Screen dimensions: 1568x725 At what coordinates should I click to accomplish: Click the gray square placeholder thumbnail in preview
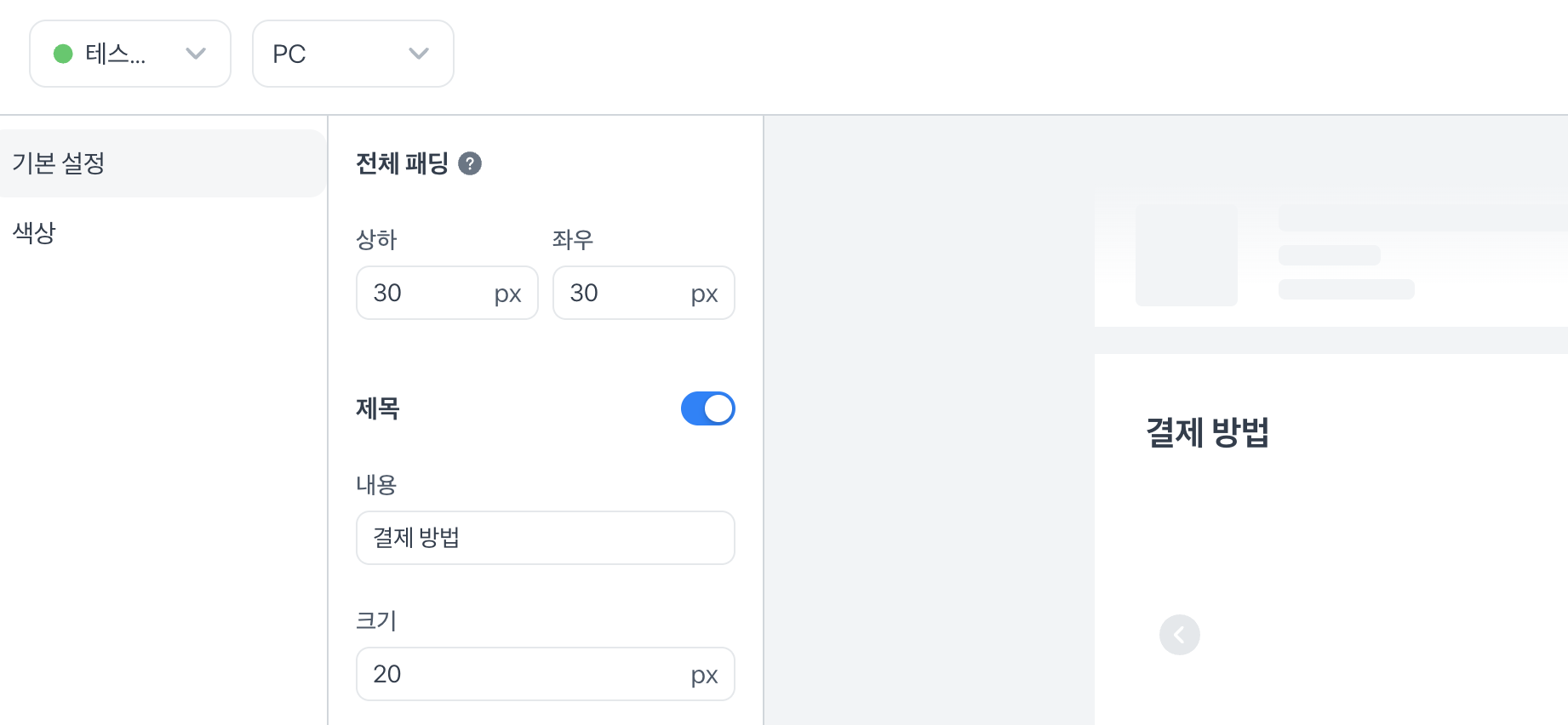[x=1186, y=255]
